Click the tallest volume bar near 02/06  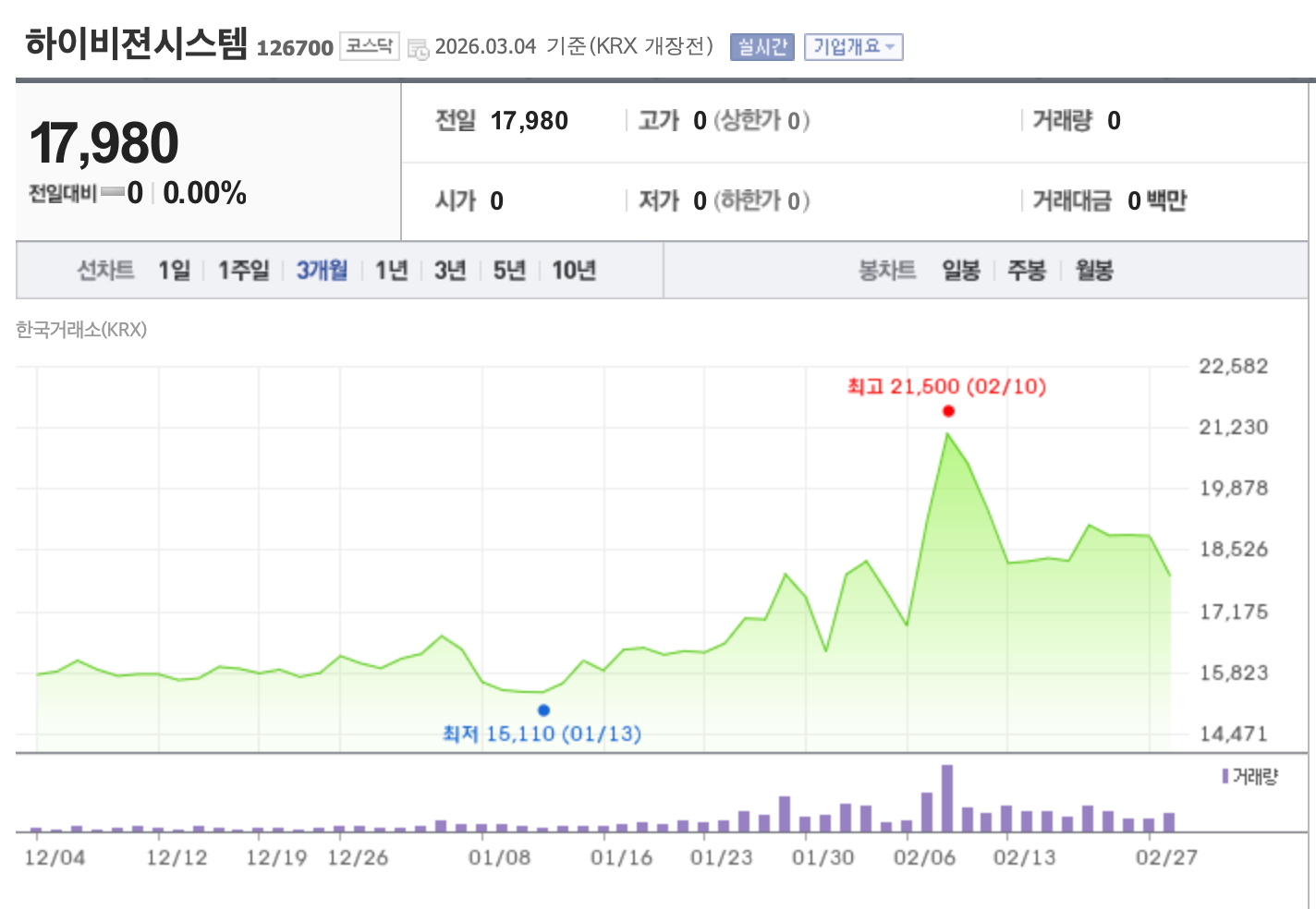pyautogui.click(x=947, y=798)
